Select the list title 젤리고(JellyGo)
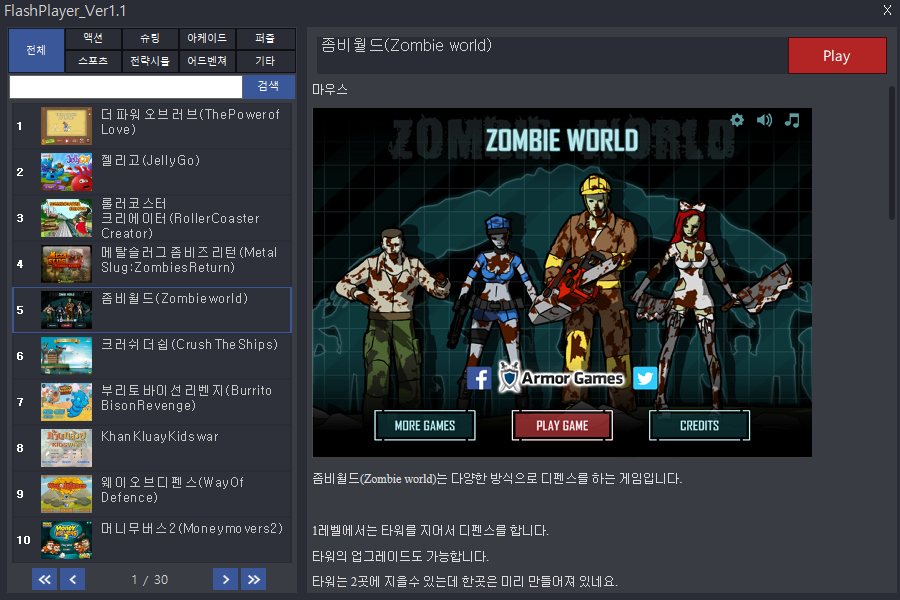Viewport: 900px width, 600px height. point(150,160)
